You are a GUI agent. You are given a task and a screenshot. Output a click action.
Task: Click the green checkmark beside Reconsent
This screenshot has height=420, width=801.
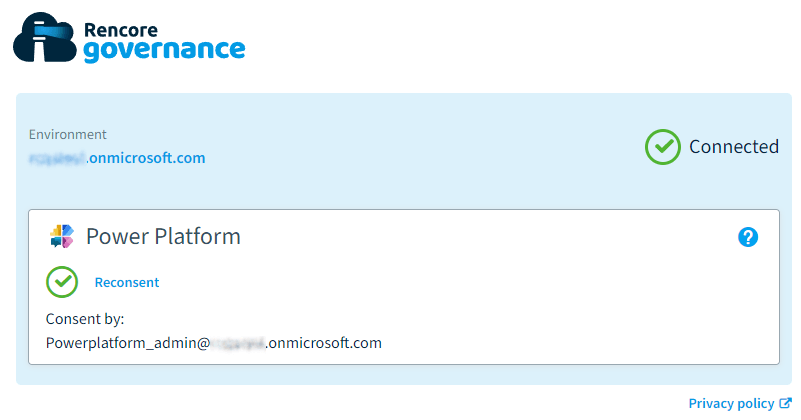coord(62,282)
